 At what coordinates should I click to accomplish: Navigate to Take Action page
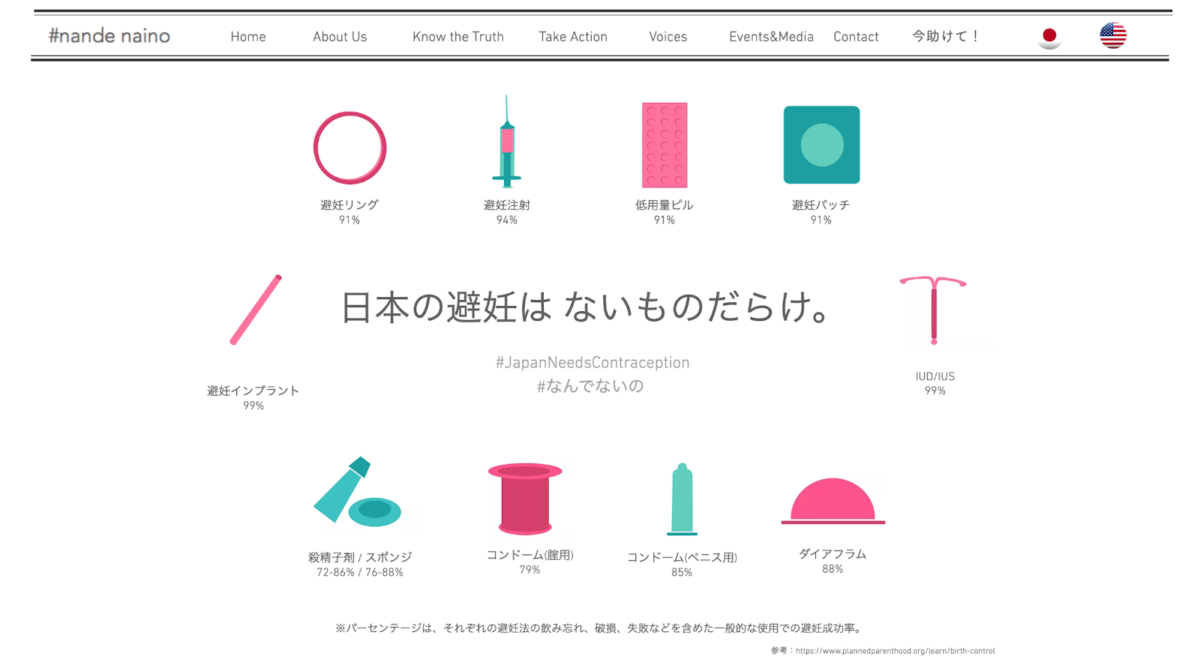(x=573, y=37)
